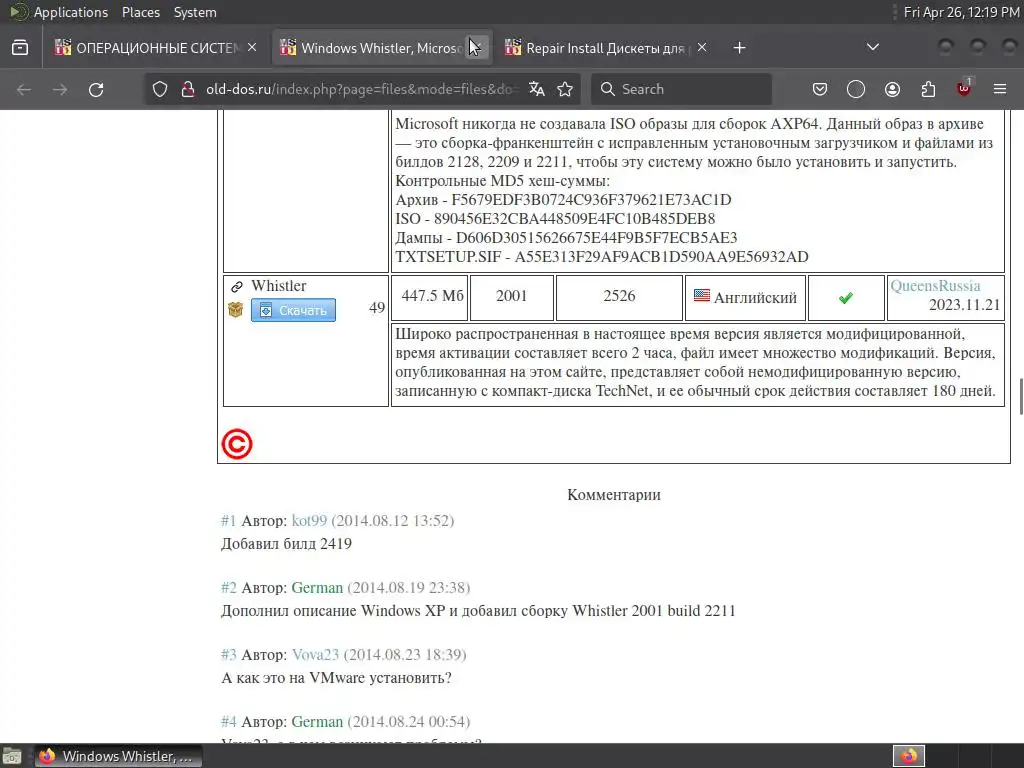Open a new browser tab
The image size is (1024, 768).
coord(739,48)
